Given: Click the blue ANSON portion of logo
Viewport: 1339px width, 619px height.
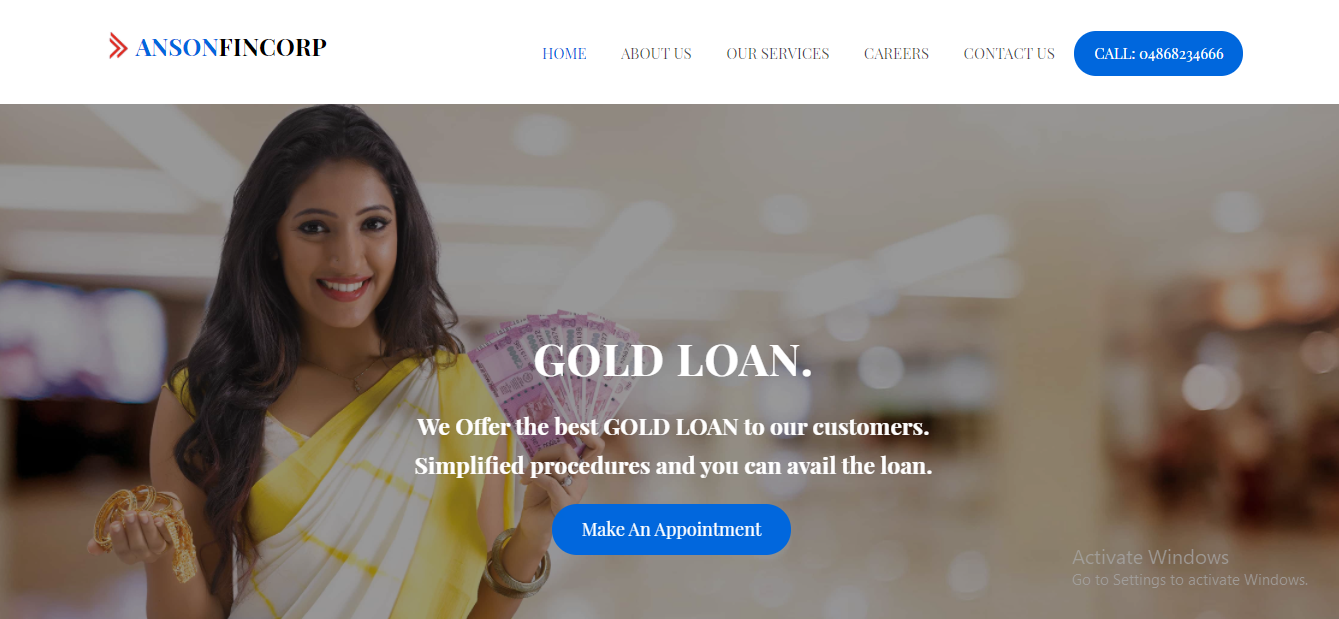Looking at the screenshot, I should pos(177,47).
